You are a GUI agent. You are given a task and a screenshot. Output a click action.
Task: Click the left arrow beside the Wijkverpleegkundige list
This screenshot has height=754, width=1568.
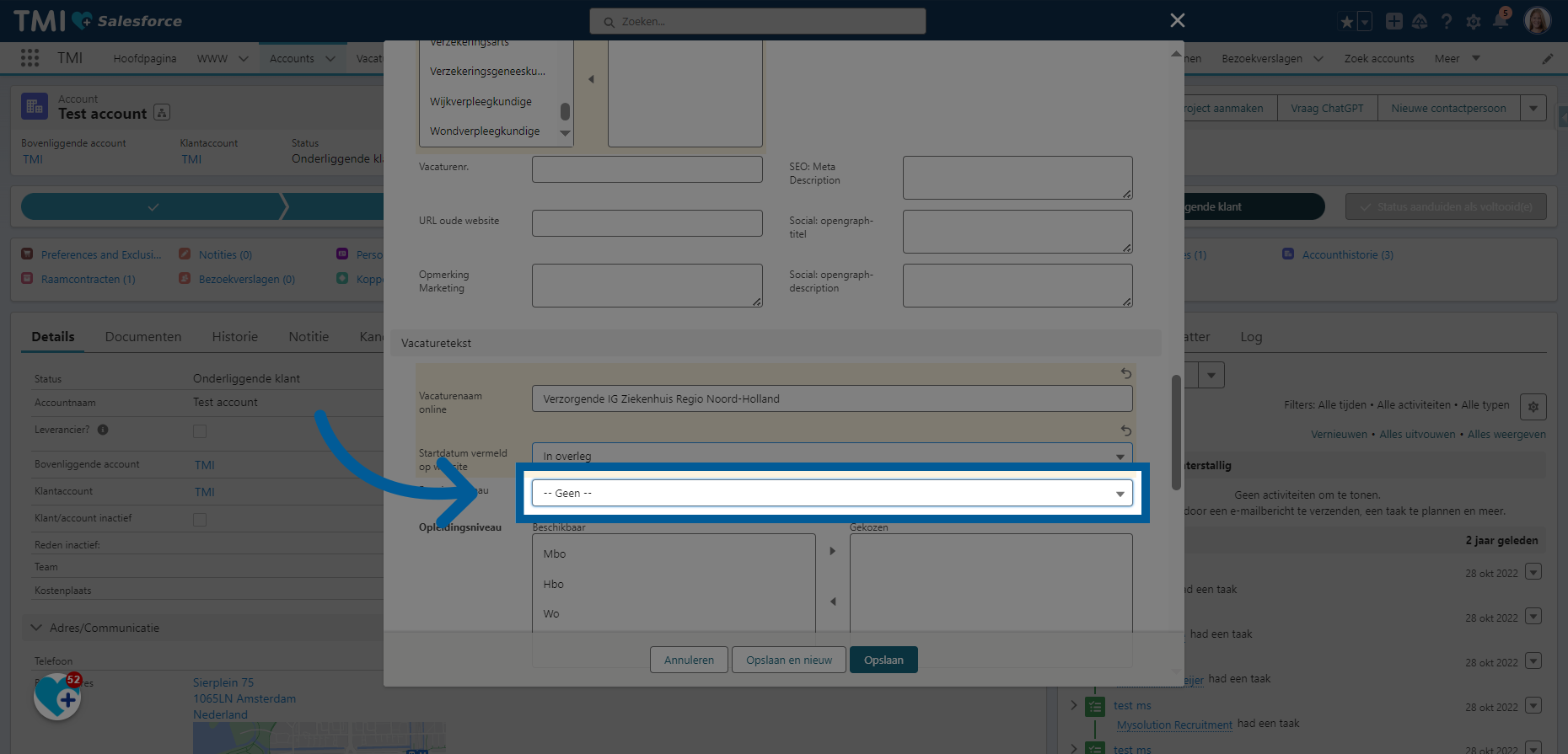[591, 79]
